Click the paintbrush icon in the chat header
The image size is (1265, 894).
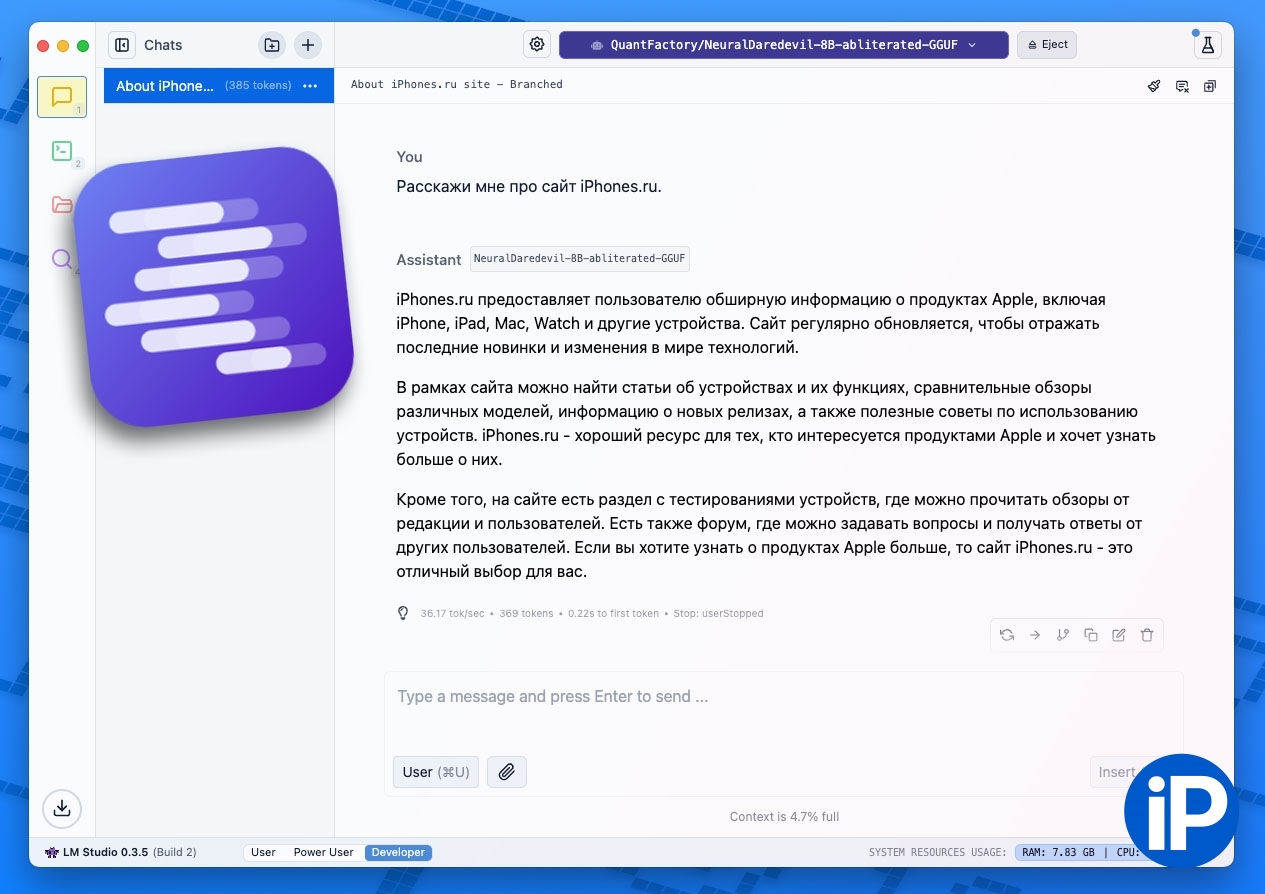point(1154,86)
